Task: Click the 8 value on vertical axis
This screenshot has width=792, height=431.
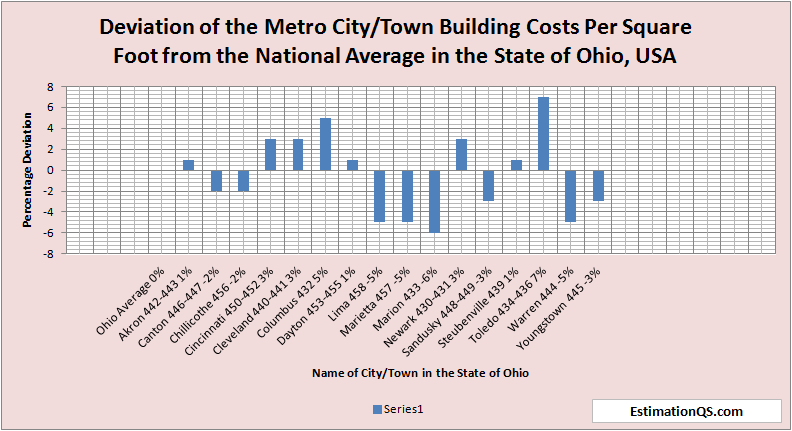Action: click(50, 87)
